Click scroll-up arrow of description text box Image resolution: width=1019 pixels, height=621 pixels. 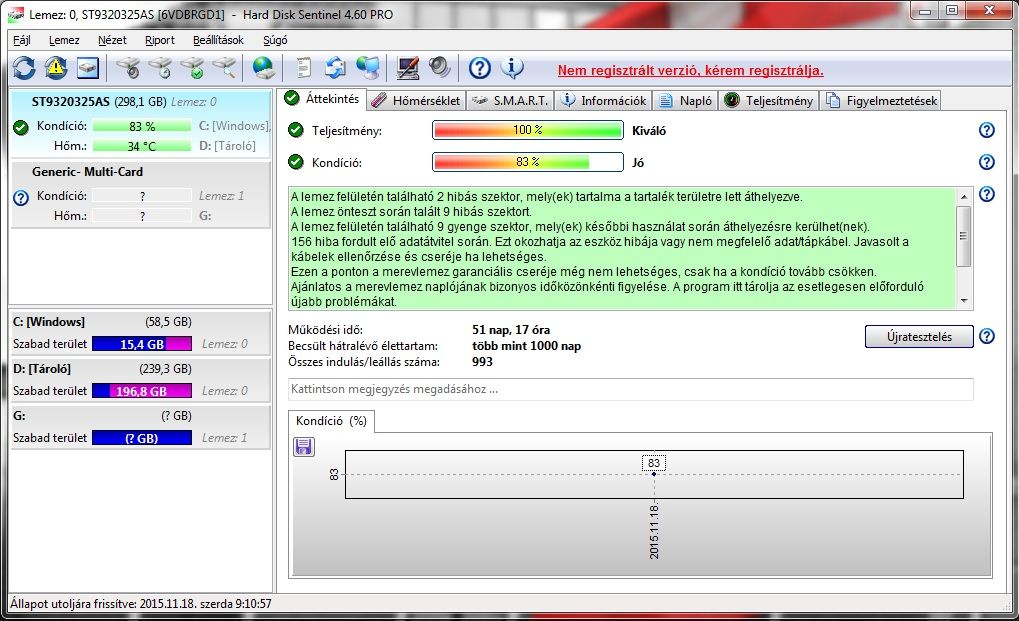click(964, 196)
